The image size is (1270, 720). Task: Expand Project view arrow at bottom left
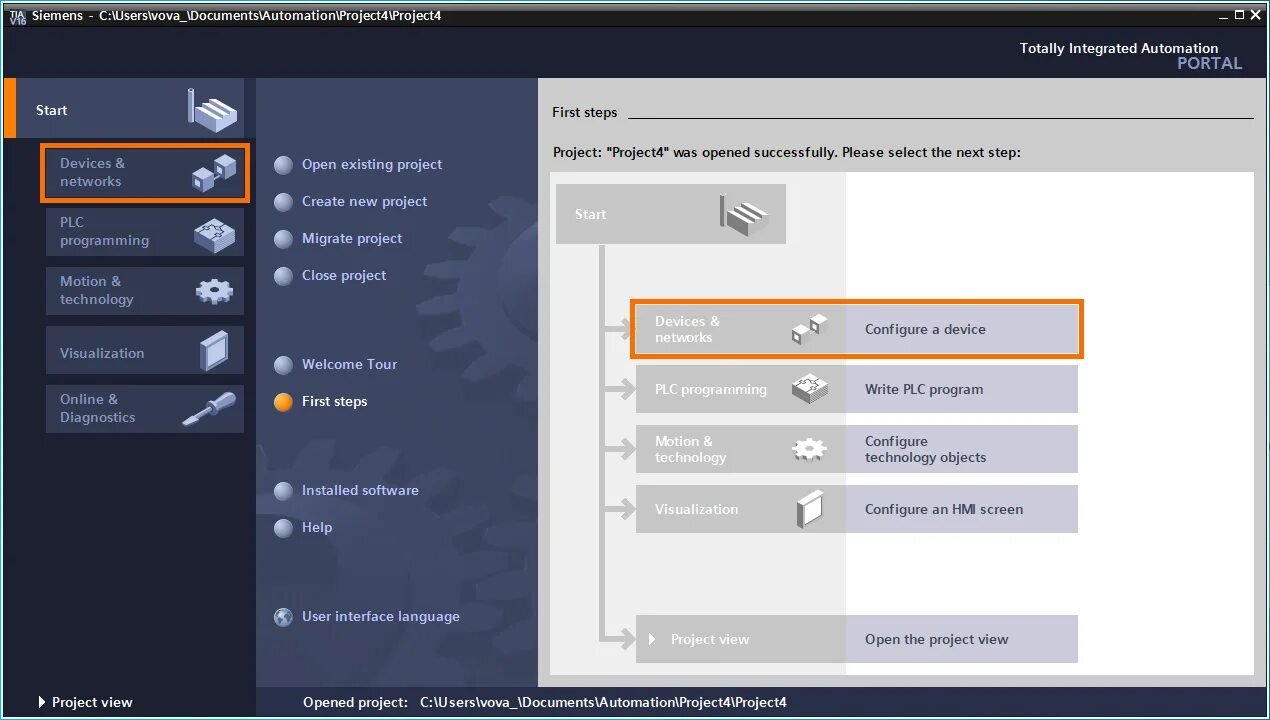point(42,702)
